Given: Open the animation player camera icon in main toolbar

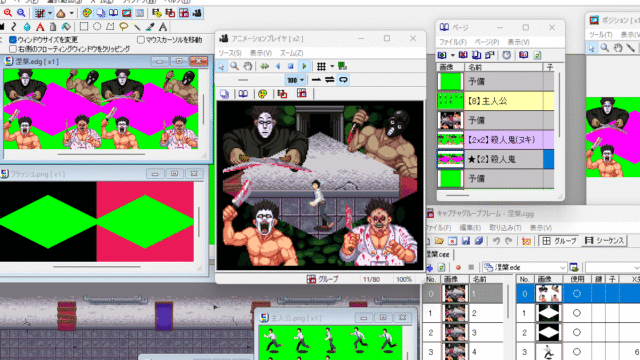Looking at the screenshot, I should (197, 13).
